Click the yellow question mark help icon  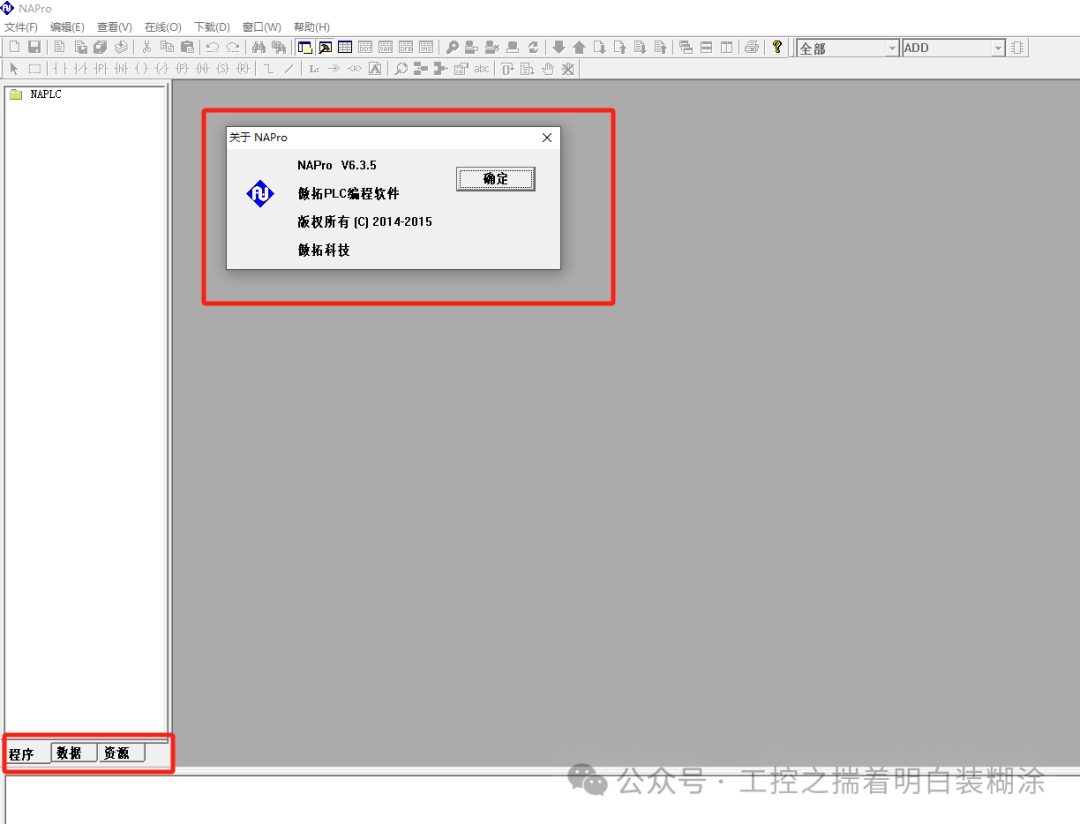pos(777,47)
